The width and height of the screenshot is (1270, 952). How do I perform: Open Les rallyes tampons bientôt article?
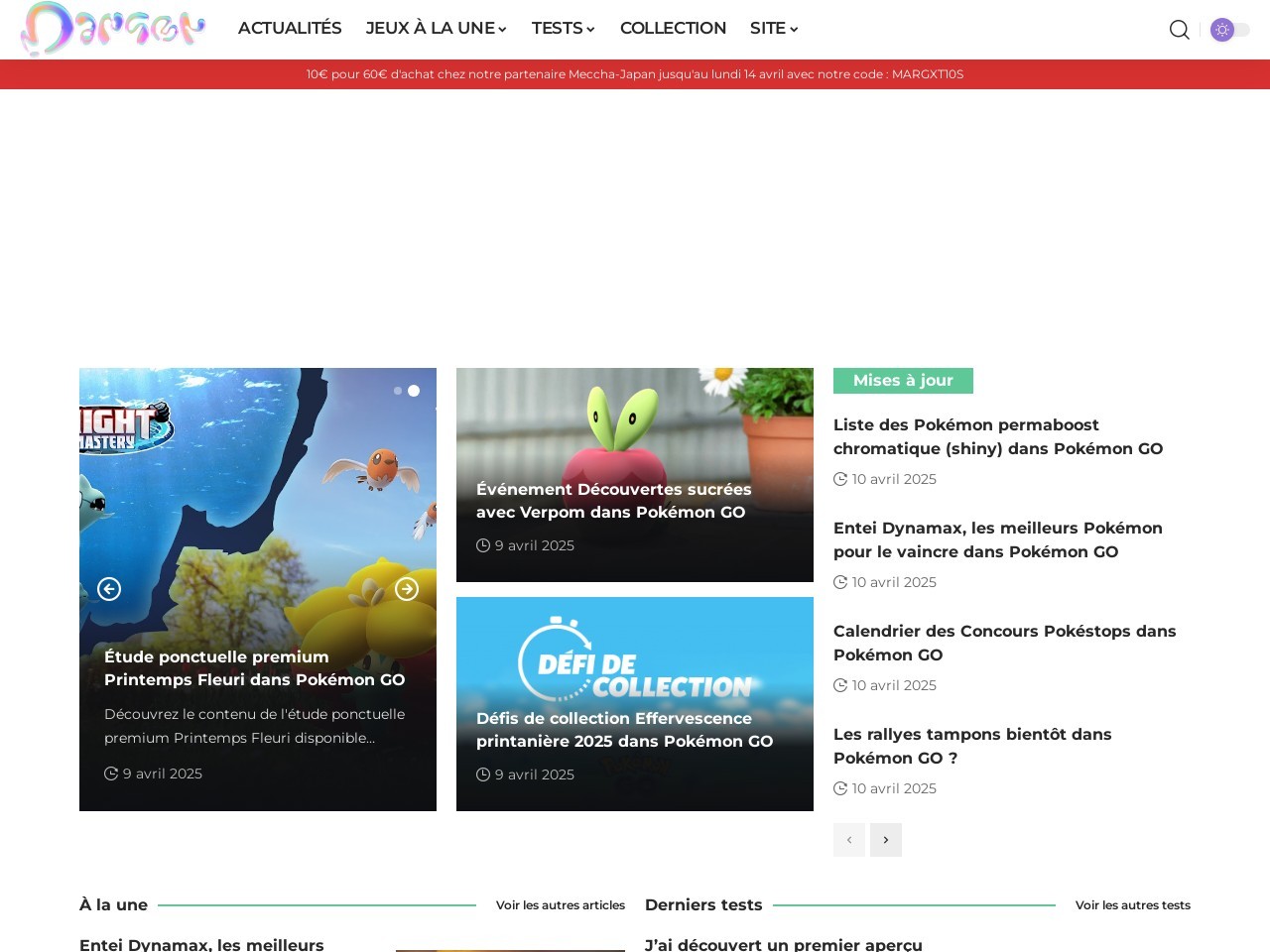(972, 746)
